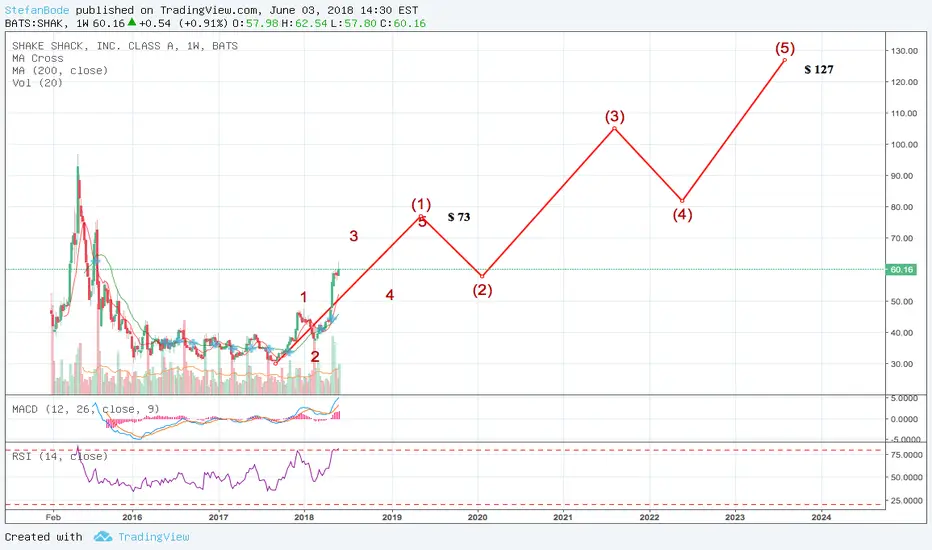
Task: Click the Feb label on time axis
Action: click(53, 517)
